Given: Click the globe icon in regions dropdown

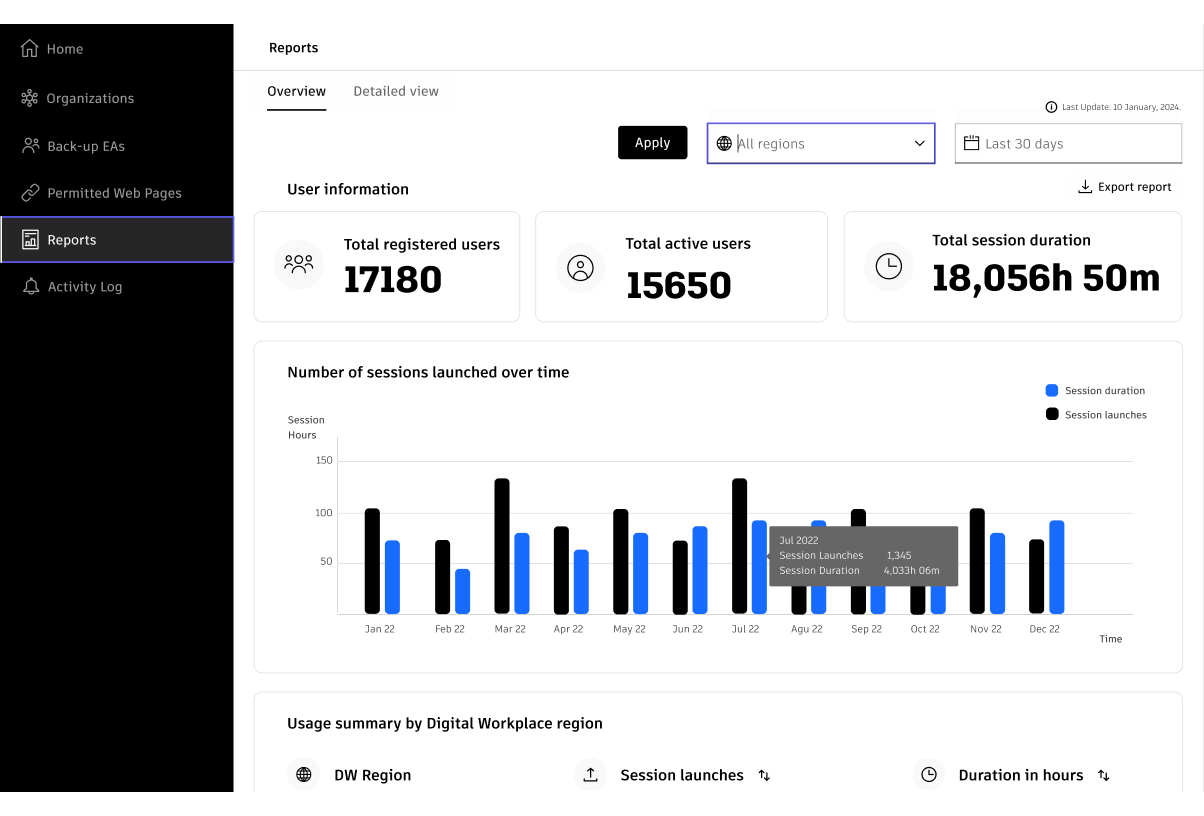Looking at the screenshot, I should [724, 144].
